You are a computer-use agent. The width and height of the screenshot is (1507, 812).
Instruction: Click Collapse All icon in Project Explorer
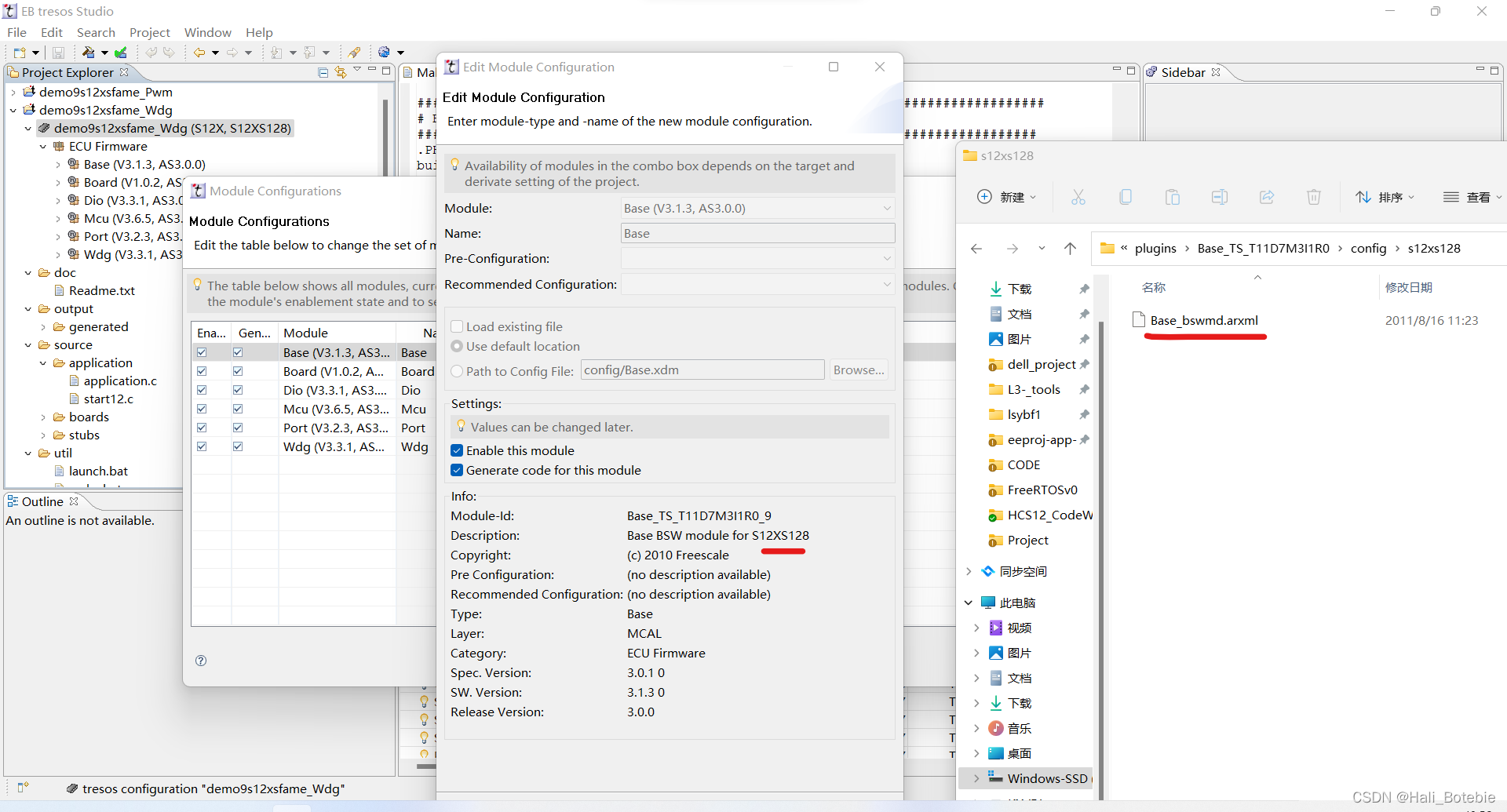[323, 72]
